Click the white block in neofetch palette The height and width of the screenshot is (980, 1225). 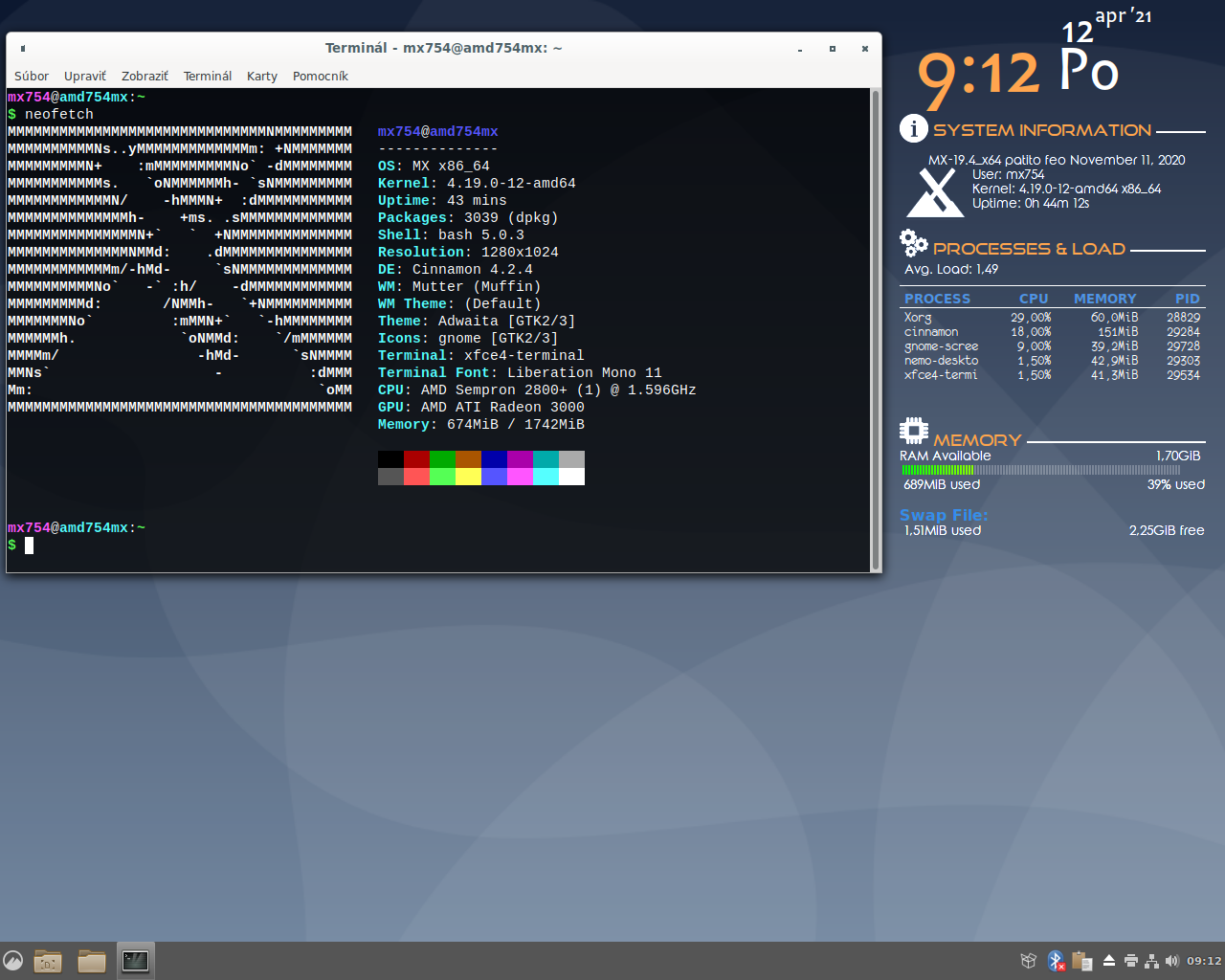pos(571,477)
